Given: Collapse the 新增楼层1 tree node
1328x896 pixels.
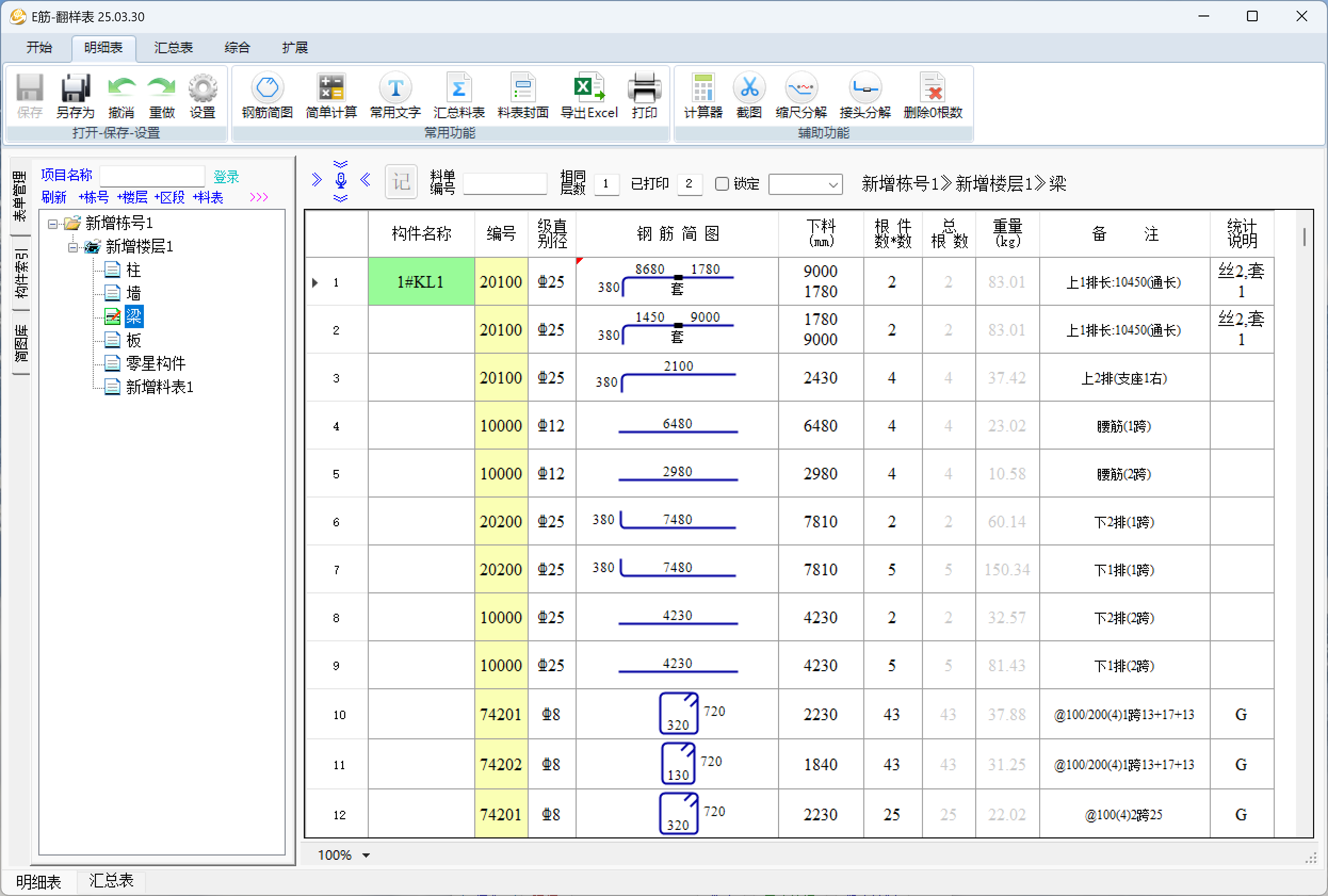Looking at the screenshot, I should point(72,247).
